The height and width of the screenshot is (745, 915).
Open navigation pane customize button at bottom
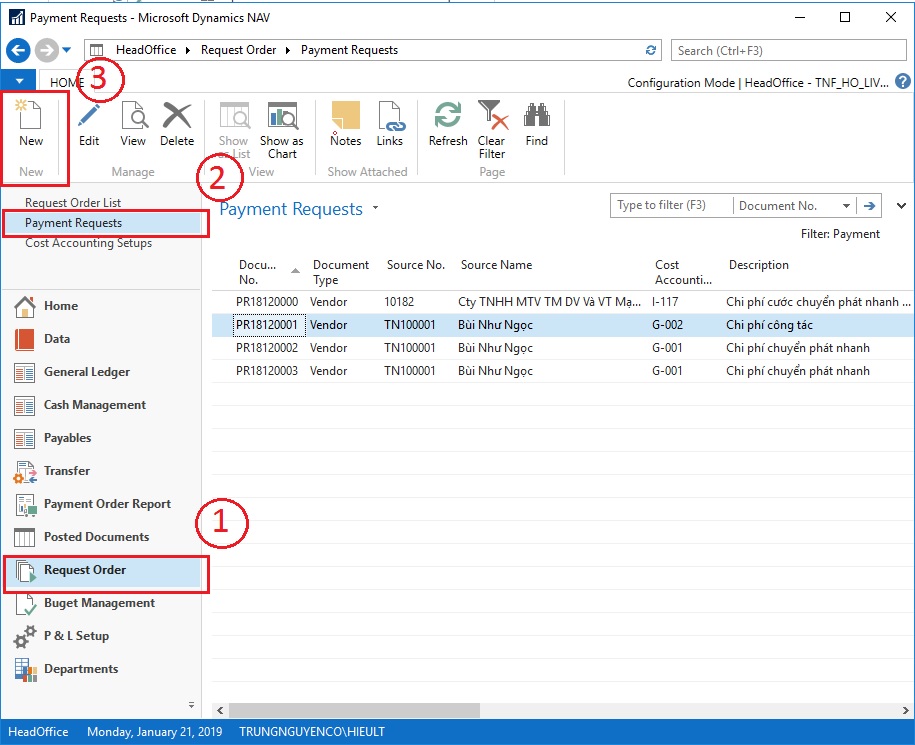click(x=191, y=705)
